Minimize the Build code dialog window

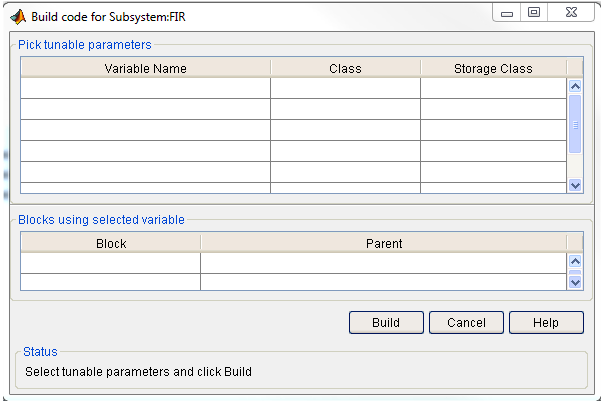pyautogui.click(x=508, y=14)
